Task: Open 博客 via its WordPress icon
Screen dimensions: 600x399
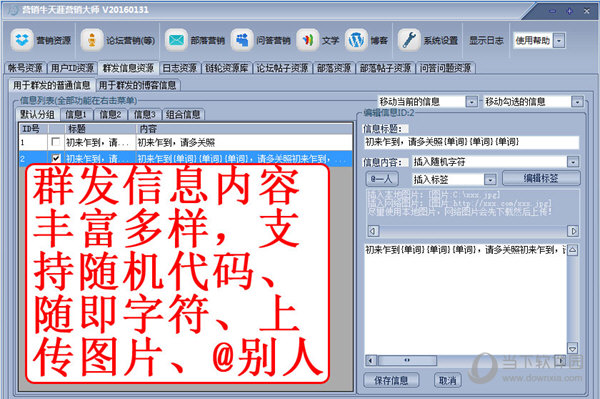Action: pos(356,40)
